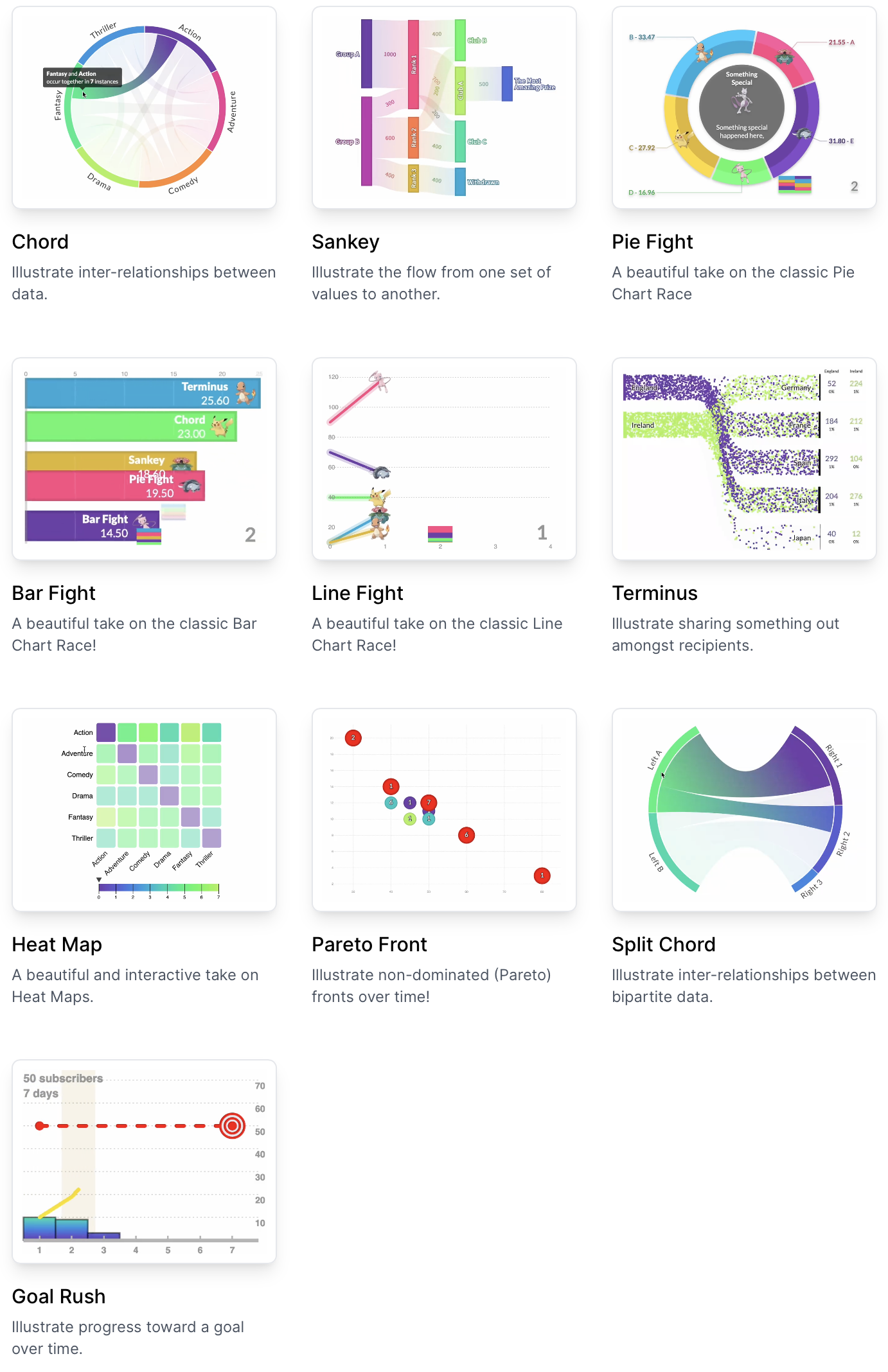Click the Fantasy and Action tooltip on Chord
This screenshot has width=888, height=1372.
point(82,77)
